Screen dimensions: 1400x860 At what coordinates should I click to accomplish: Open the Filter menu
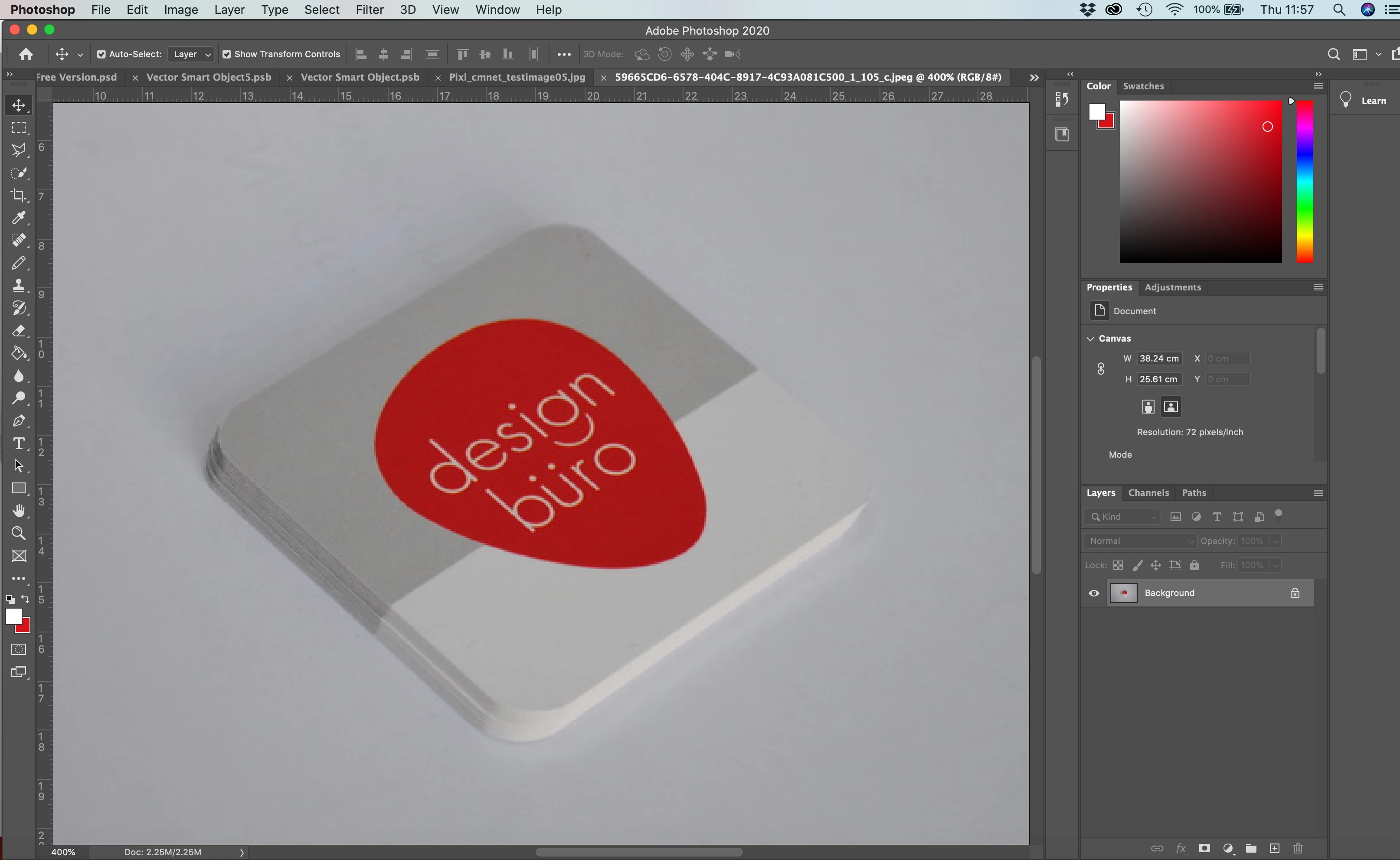click(x=370, y=10)
